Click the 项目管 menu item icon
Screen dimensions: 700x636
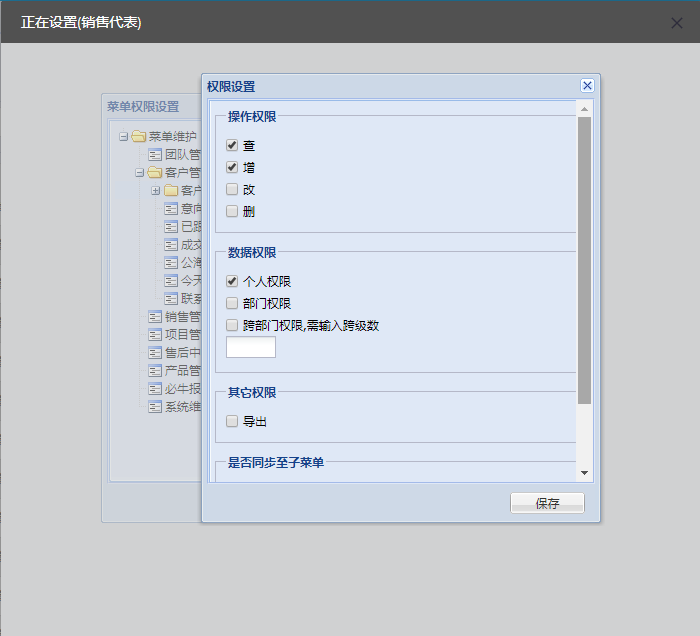(155, 335)
